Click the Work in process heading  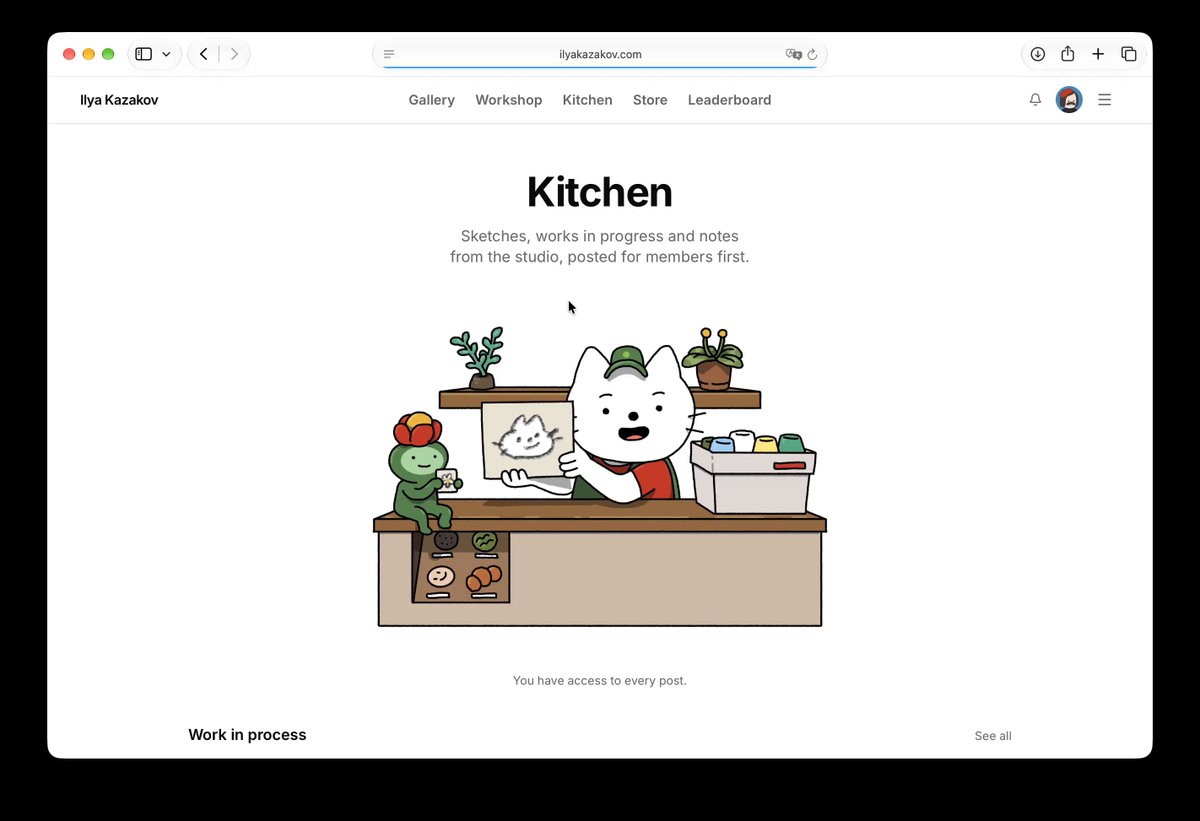248,735
